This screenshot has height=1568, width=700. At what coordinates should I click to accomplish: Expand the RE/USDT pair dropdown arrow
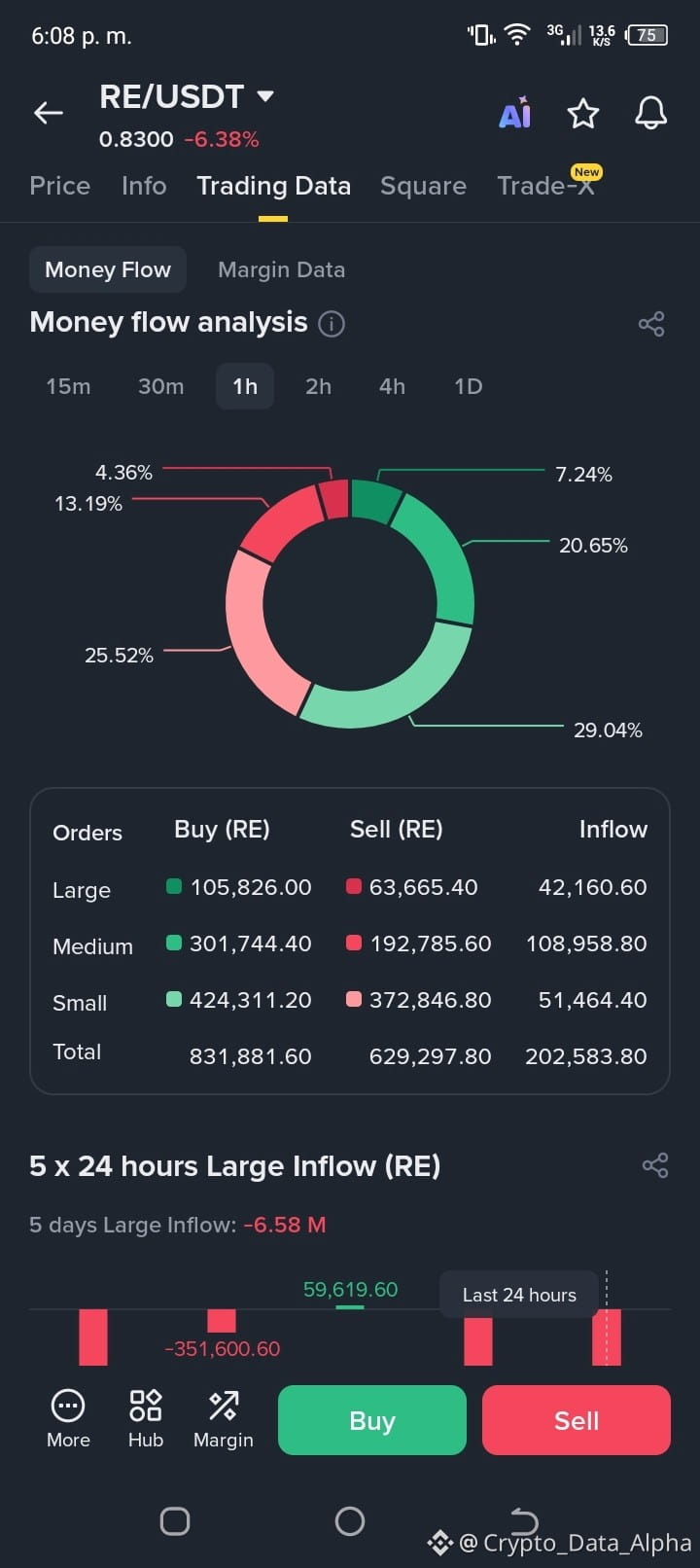265,96
